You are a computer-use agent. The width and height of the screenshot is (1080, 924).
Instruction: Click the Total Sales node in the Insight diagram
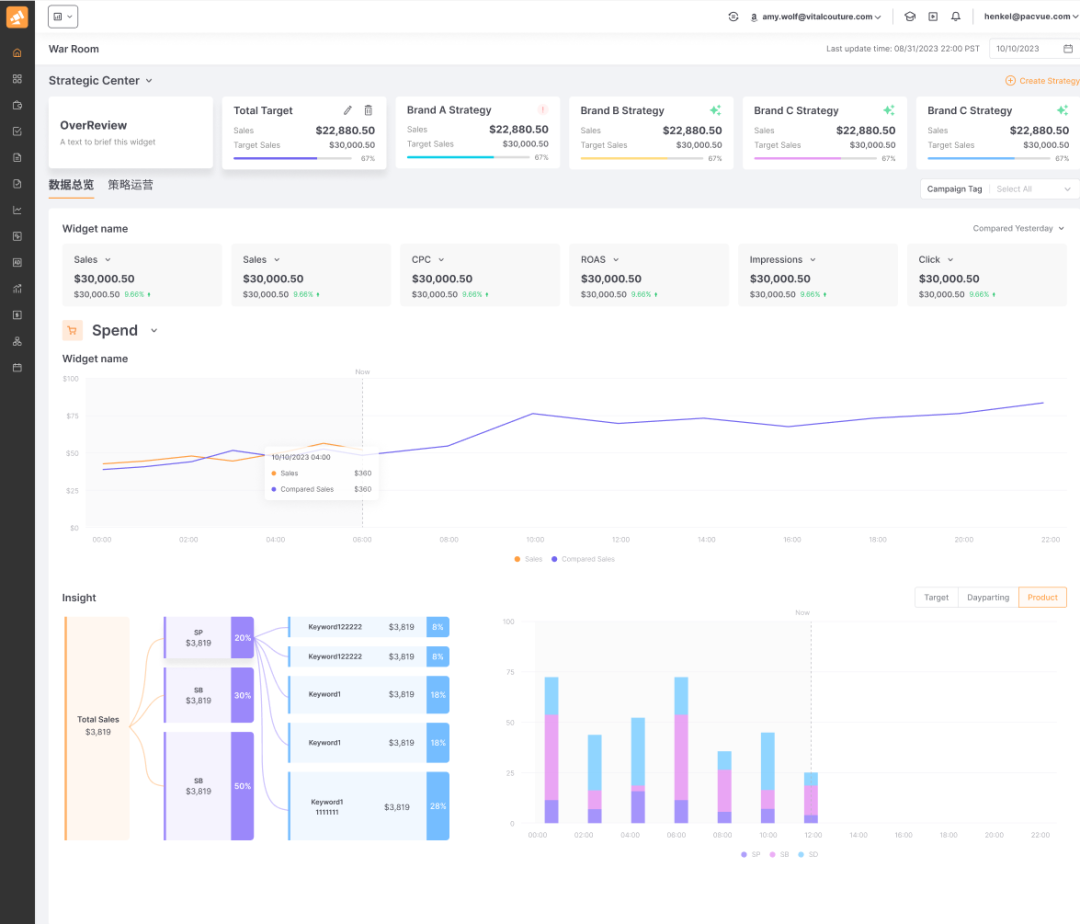[97, 728]
